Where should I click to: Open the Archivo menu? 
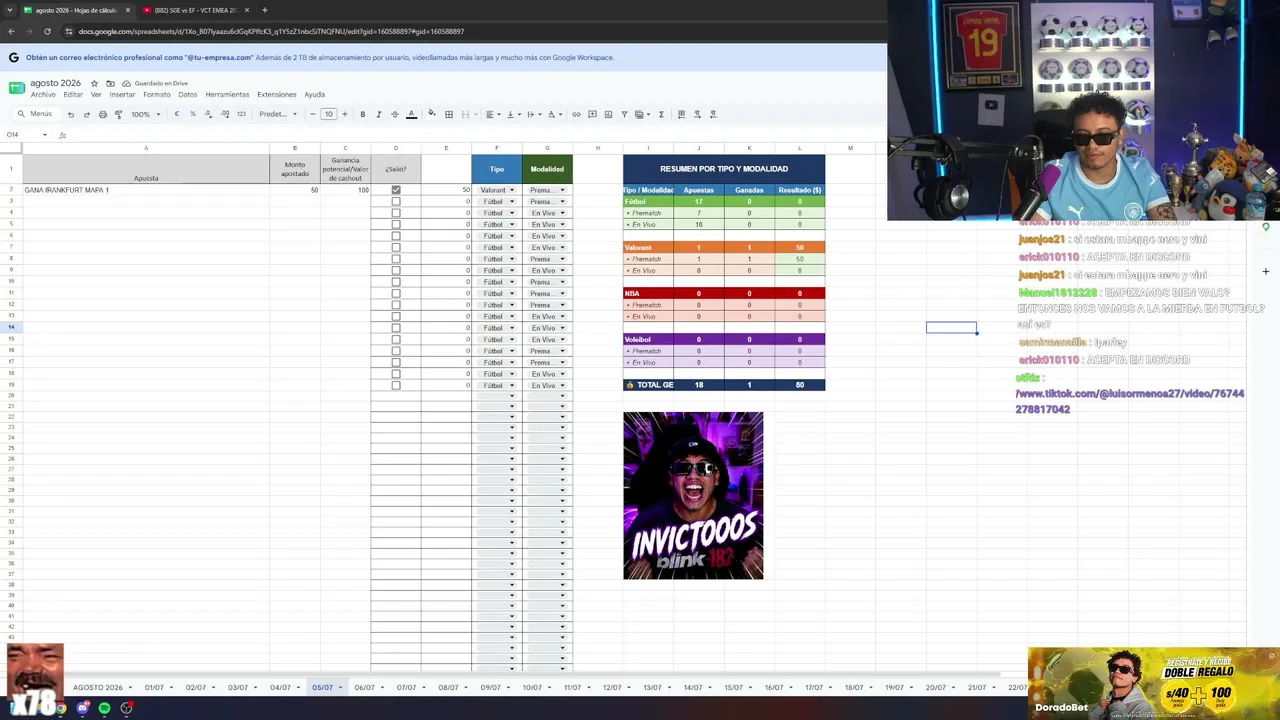tap(43, 95)
